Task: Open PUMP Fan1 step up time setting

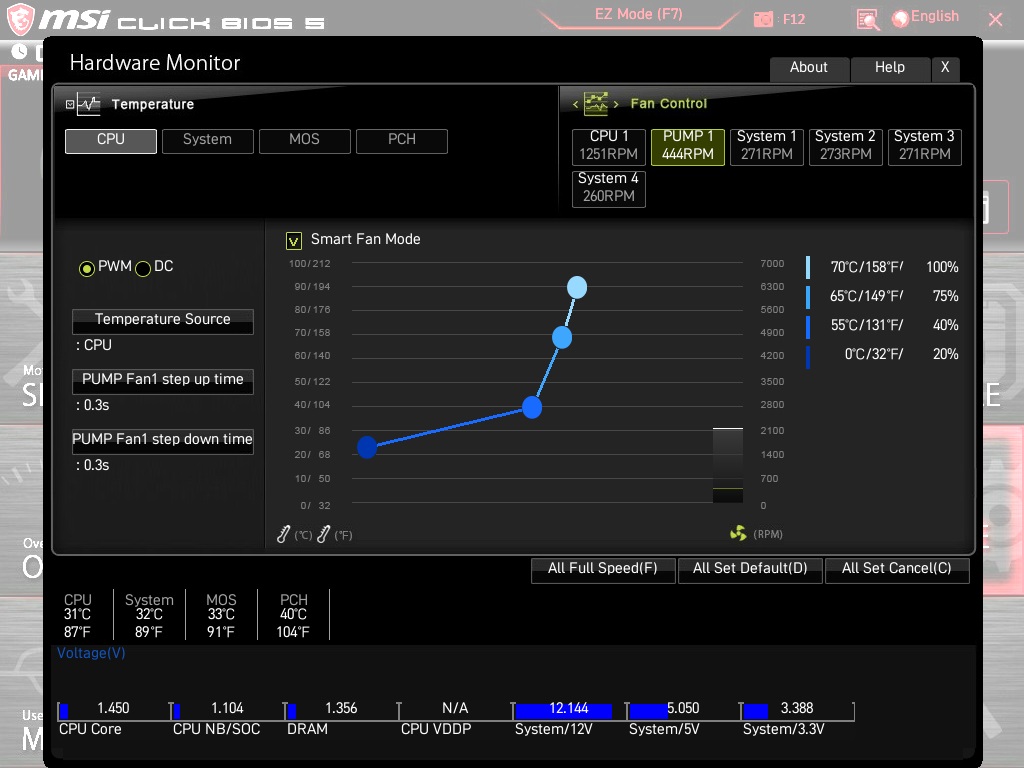Action: (163, 381)
